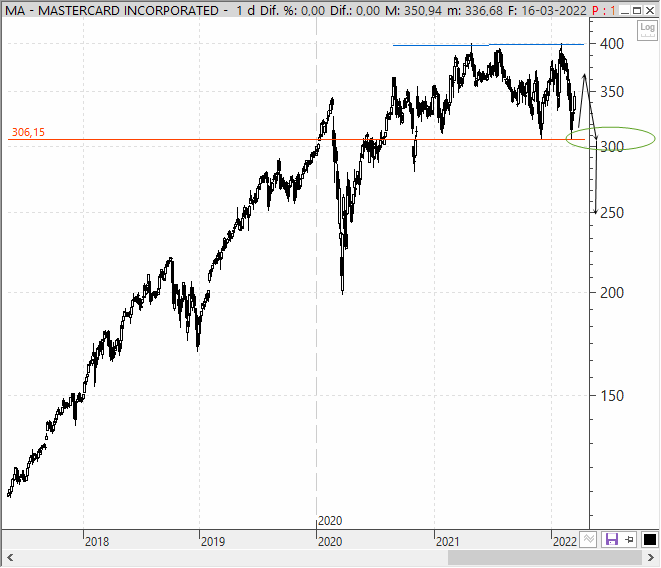Click the M: 350,94 maximum value
Screen dimensions: 661x568
click(x=414, y=10)
